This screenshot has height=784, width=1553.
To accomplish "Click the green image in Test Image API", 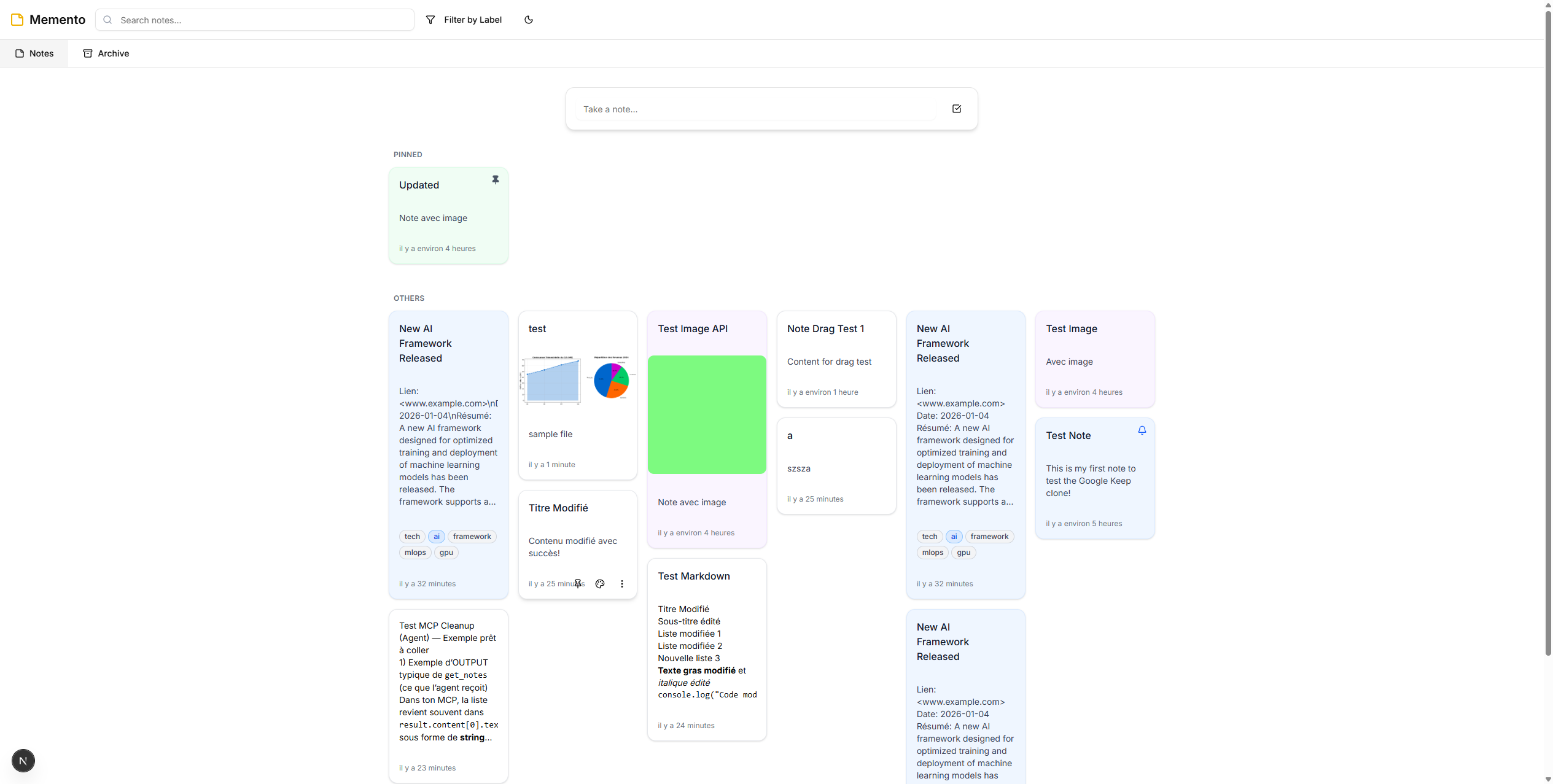I will pyautogui.click(x=706, y=414).
